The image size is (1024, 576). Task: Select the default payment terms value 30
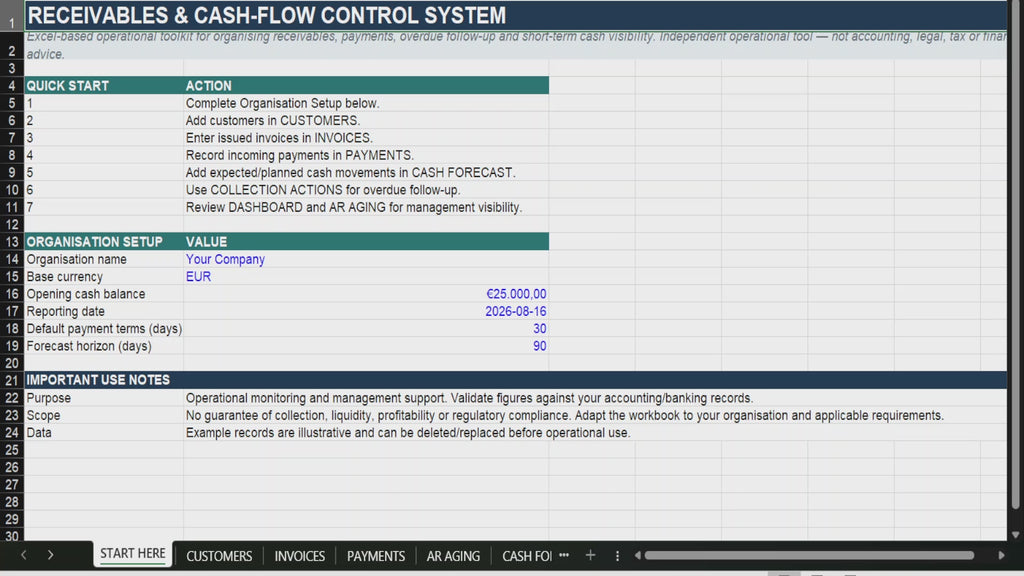point(366,328)
